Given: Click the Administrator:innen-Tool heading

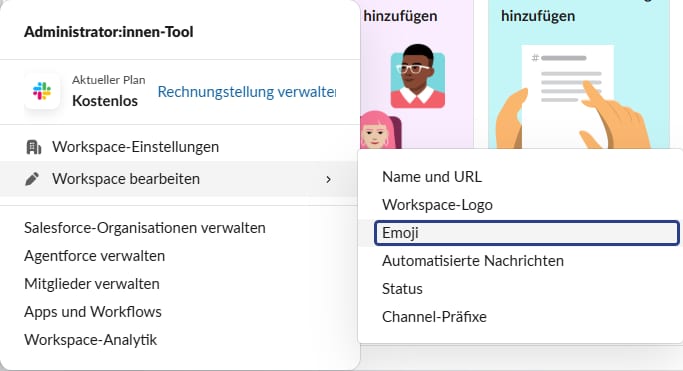Looking at the screenshot, I should [108, 32].
